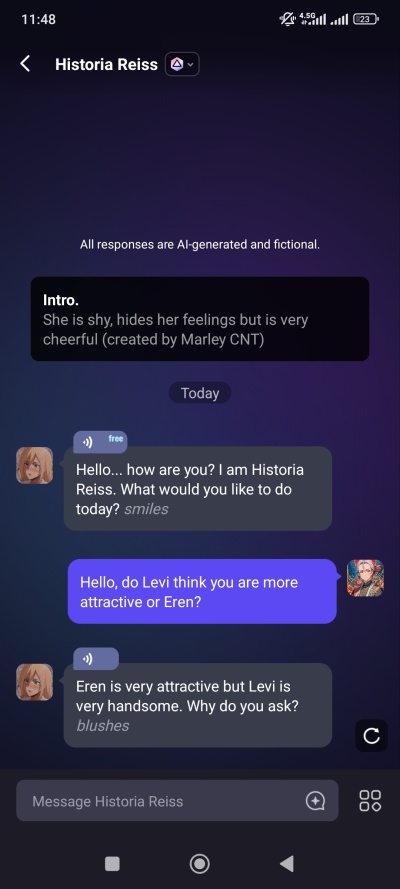Select the greeting message bubble
This screenshot has height=889, width=400.
pos(198,489)
